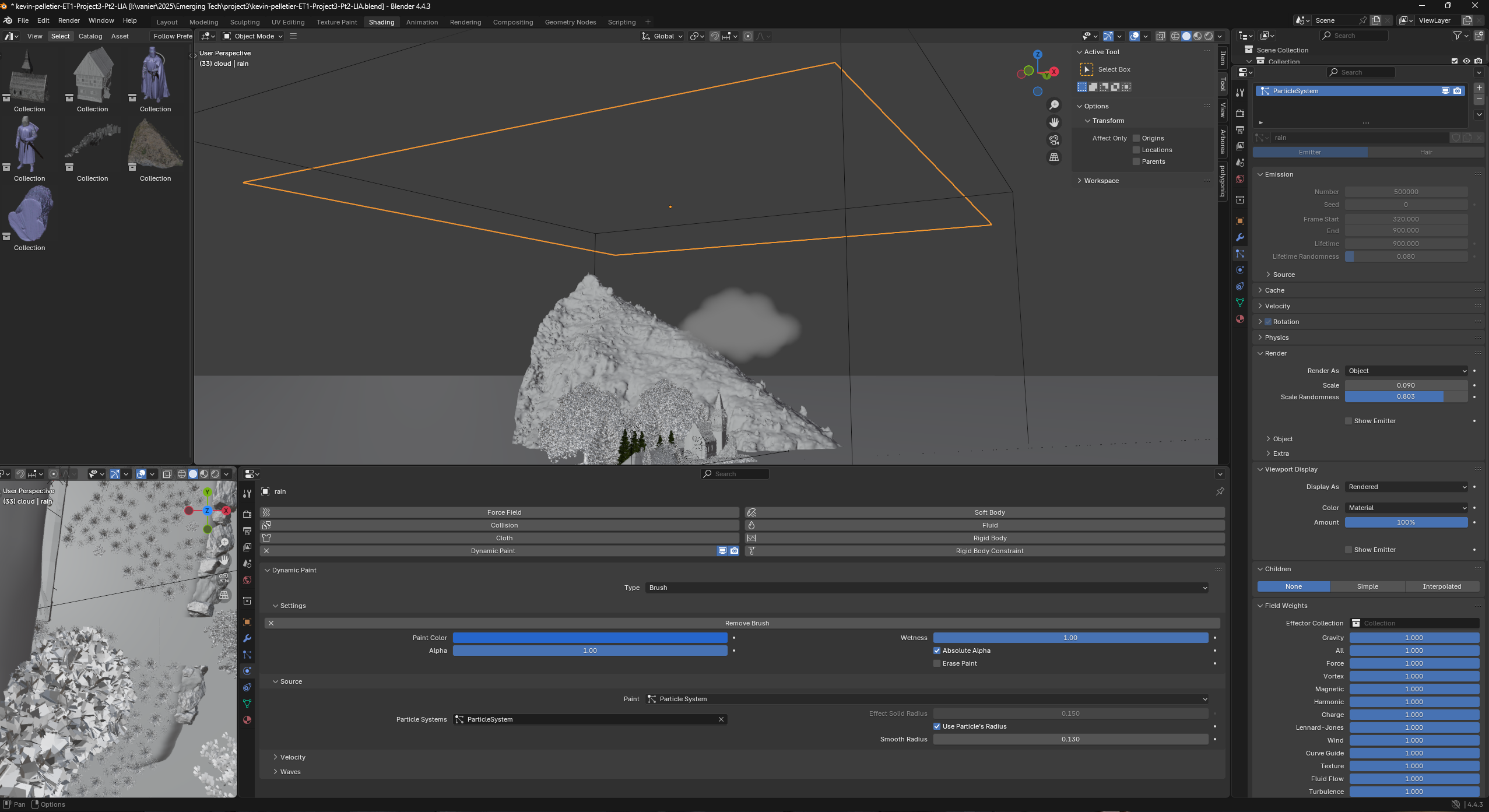
Task: Open the Dynamic Paint Type Brush dropdown
Action: click(927, 588)
